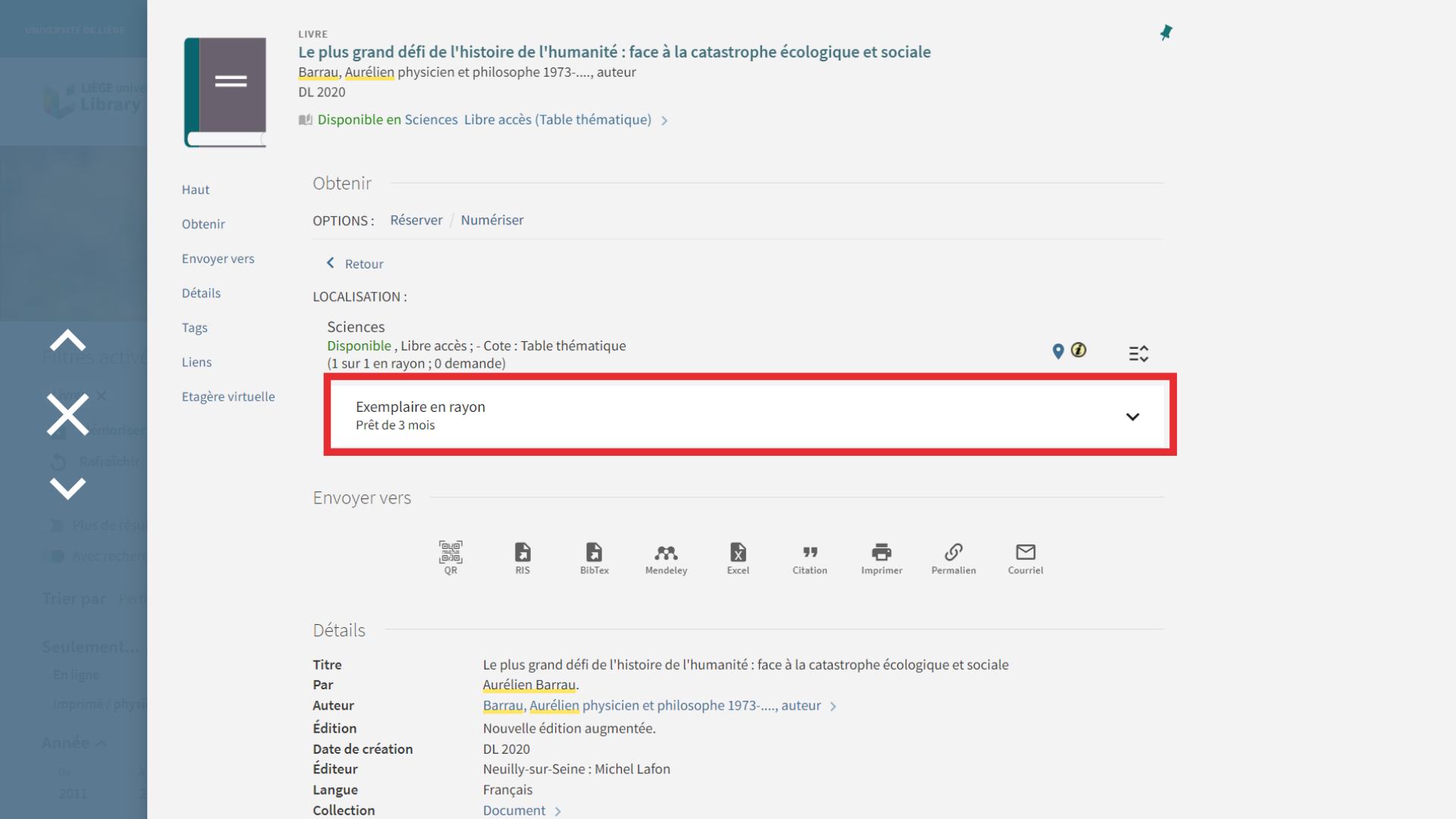Click Aurélien Barrau name in Par row
The height and width of the screenshot is (819, 1456).
click(x=529, y=684)
